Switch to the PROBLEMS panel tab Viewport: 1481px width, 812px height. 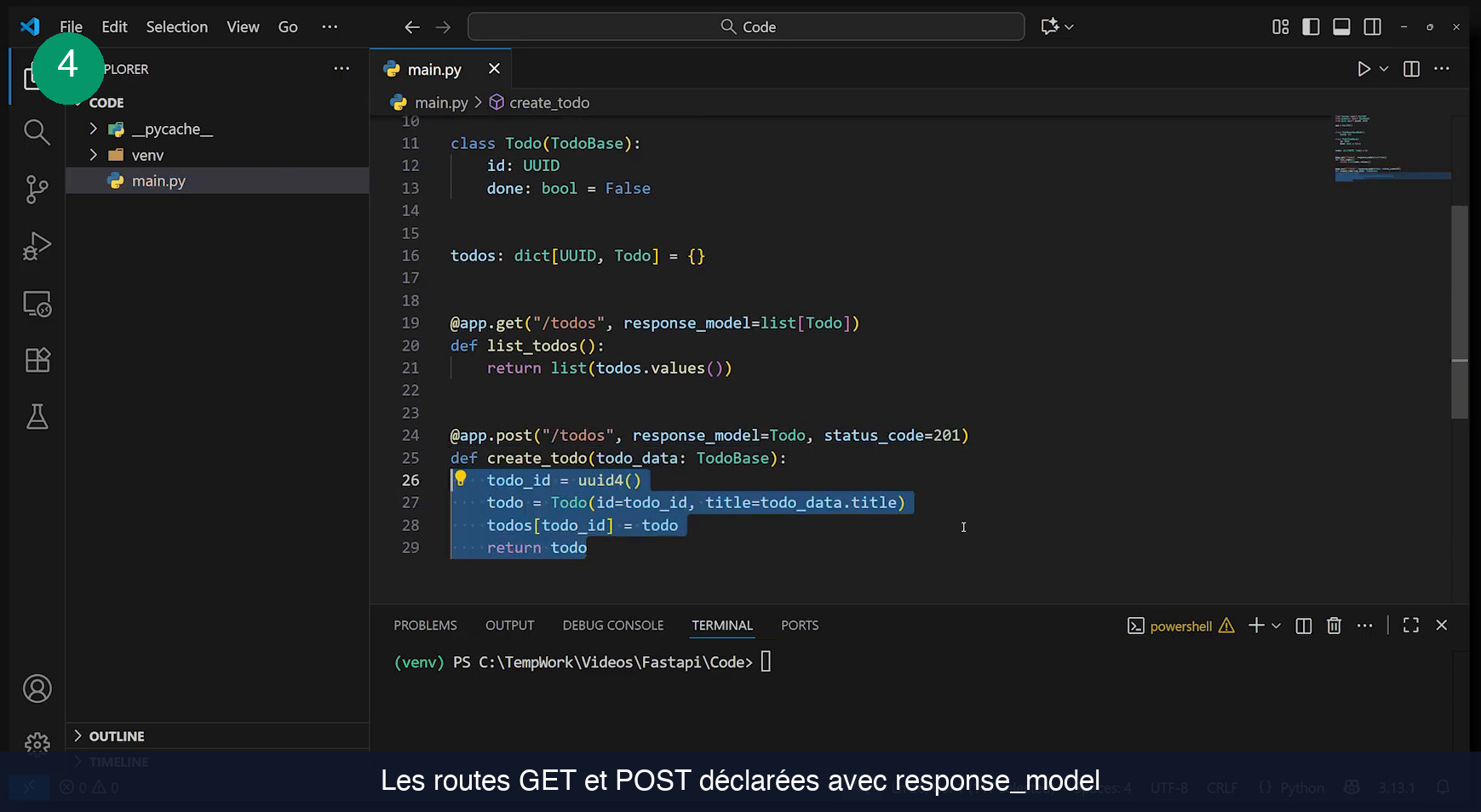coord(425,626)
